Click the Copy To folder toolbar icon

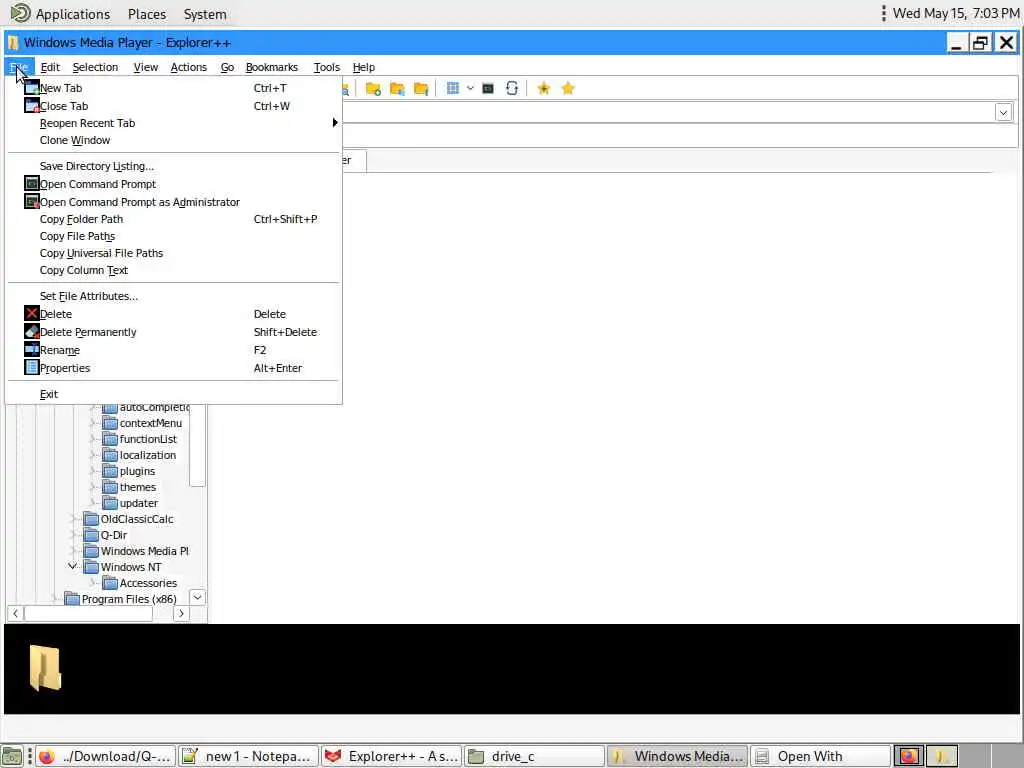397,88
